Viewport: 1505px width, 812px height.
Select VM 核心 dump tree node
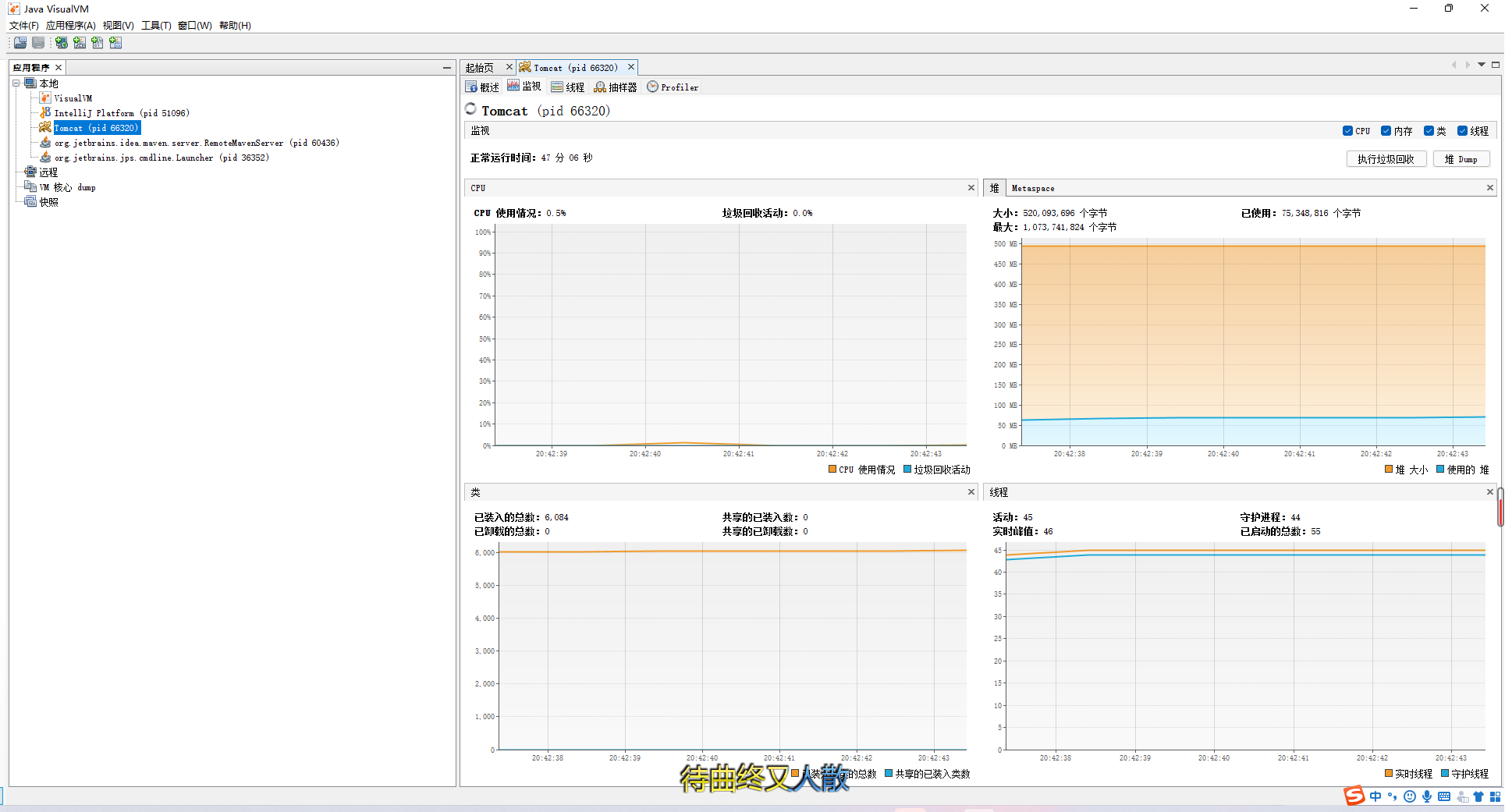(x=68, y=187)
